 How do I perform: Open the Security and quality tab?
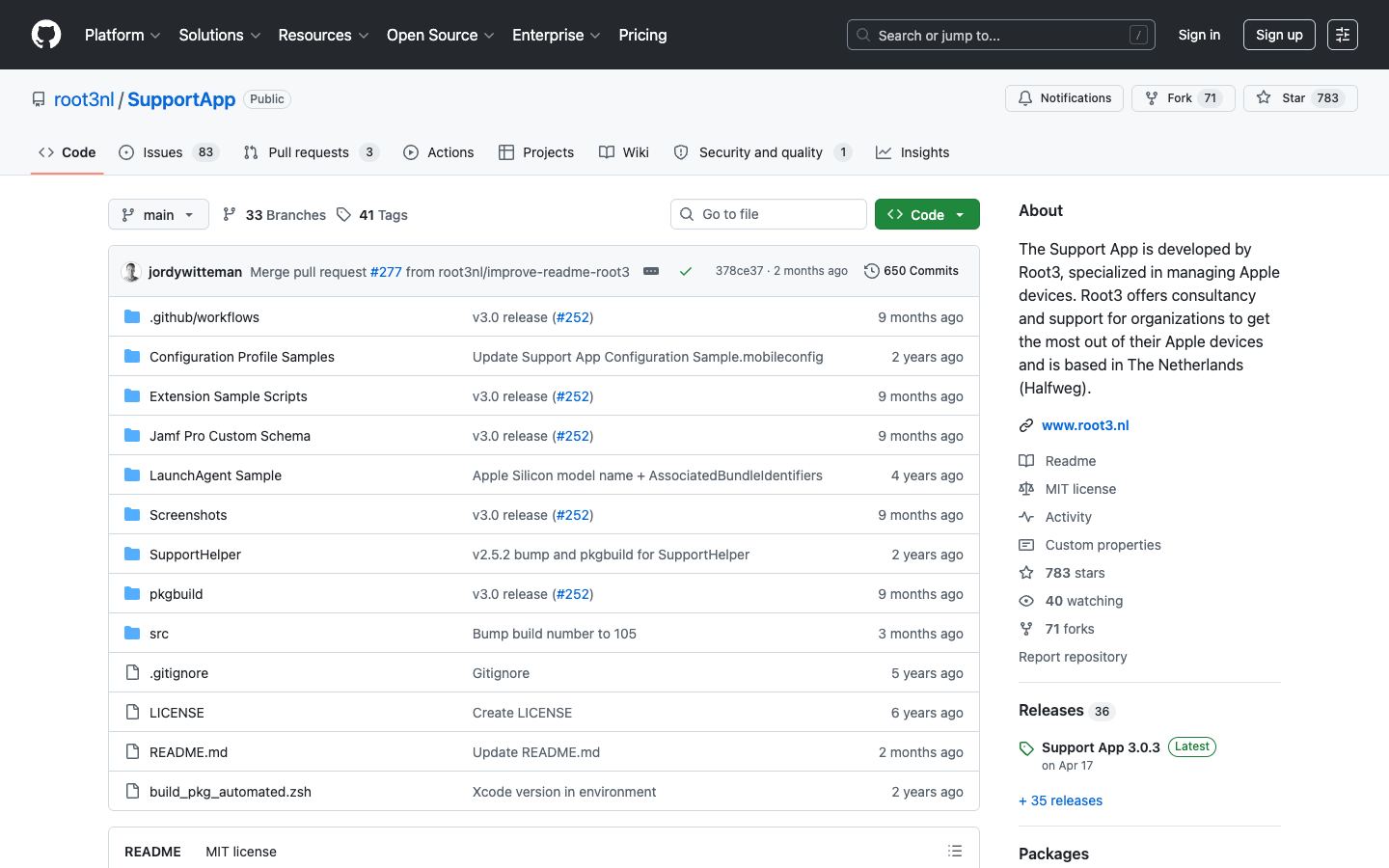tap(763, 152)
